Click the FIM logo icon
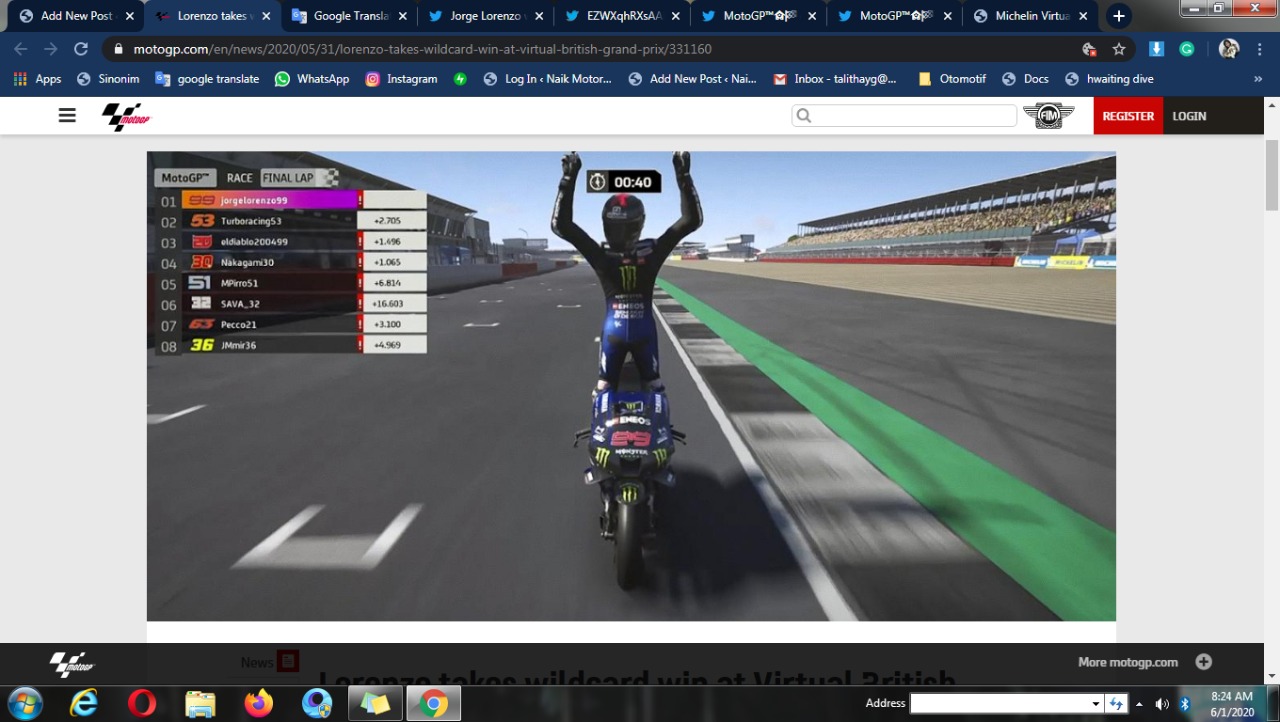This screenshot has width=1280, height=722. click(1048, 116)
